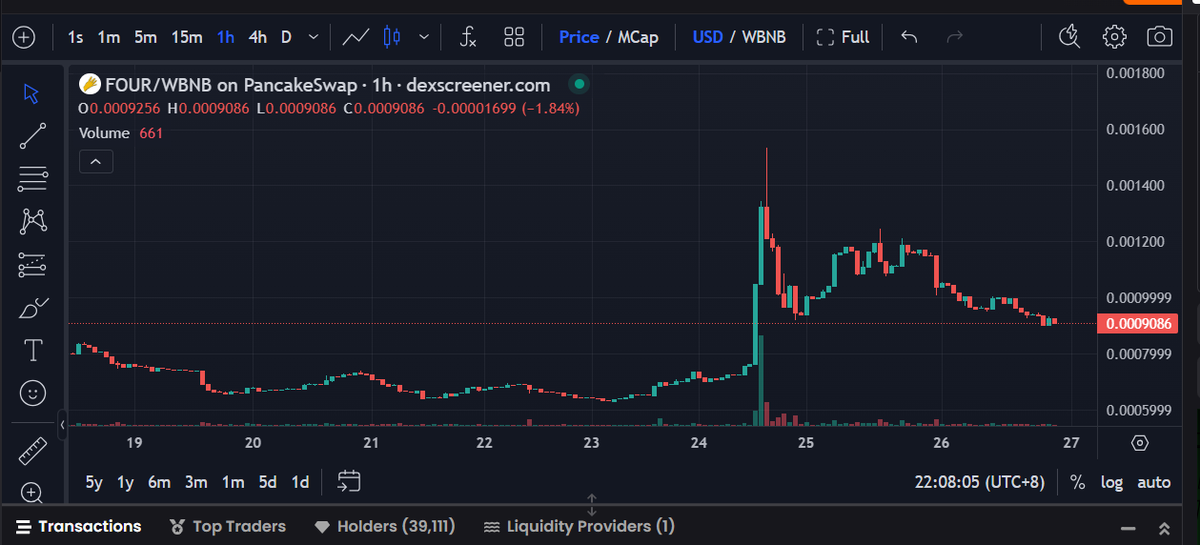Select the pattern XABCD tool
Viewport: 1200px width, 545px height.
(32, 221)
